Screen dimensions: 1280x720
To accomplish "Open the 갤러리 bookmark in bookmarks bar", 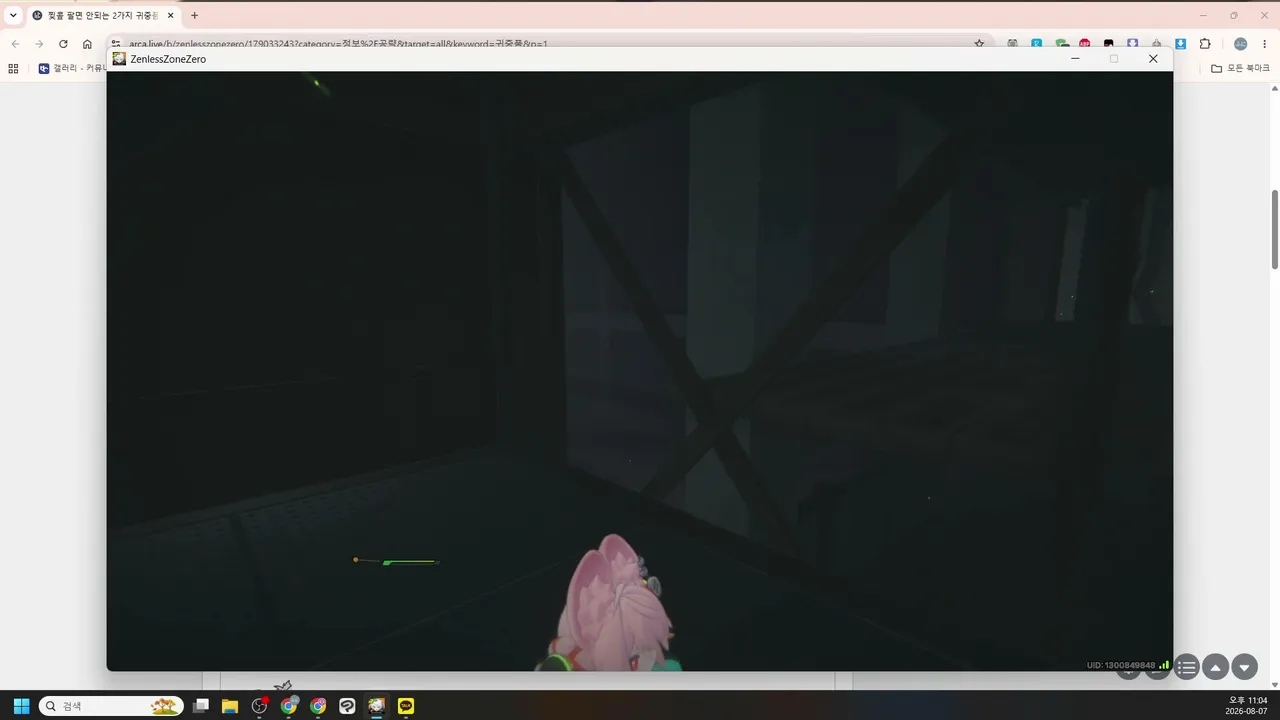I will (x=70, y=68).
